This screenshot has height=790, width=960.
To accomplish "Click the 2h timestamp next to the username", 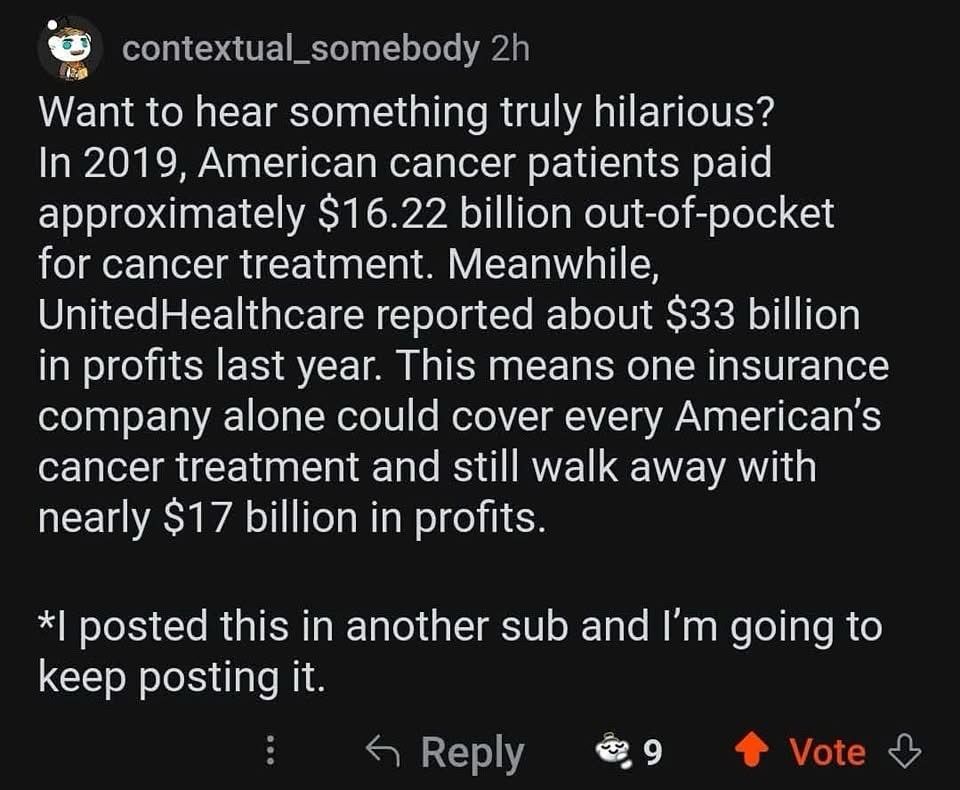I will pos(511,43).
